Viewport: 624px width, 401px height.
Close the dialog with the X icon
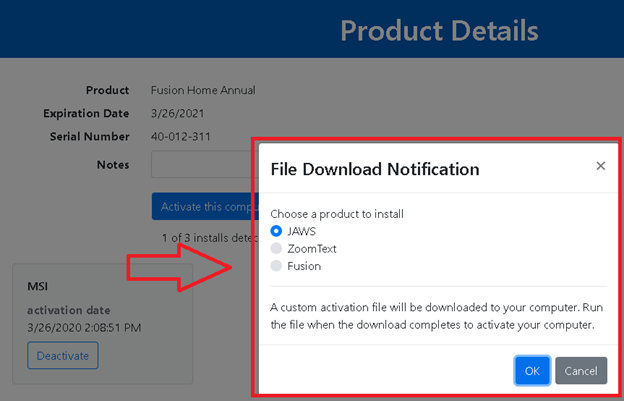coord(600,166)
